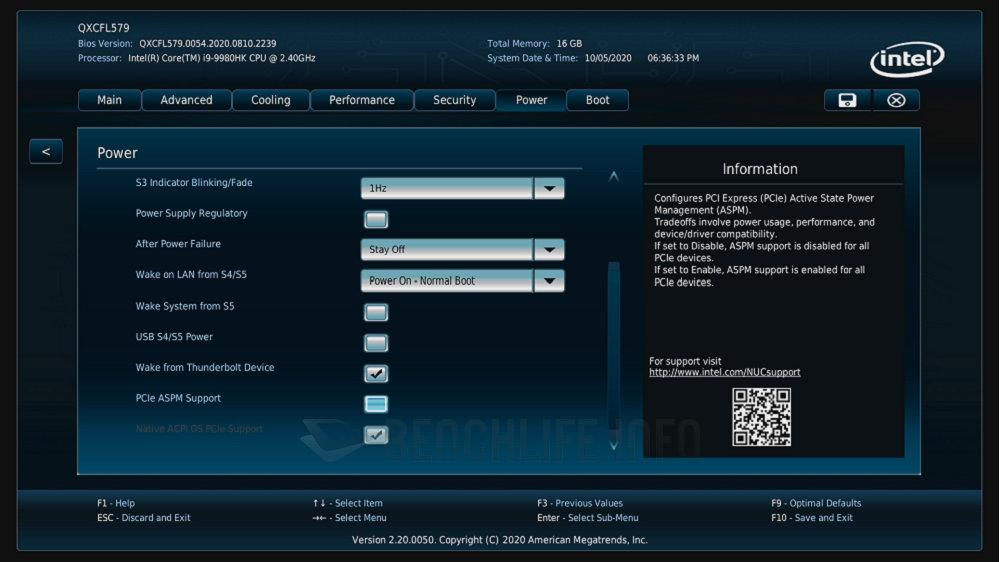Select the PCIe ASPM Support label
Viewport: 1000px width, 562px height.
tap(178, 398)
